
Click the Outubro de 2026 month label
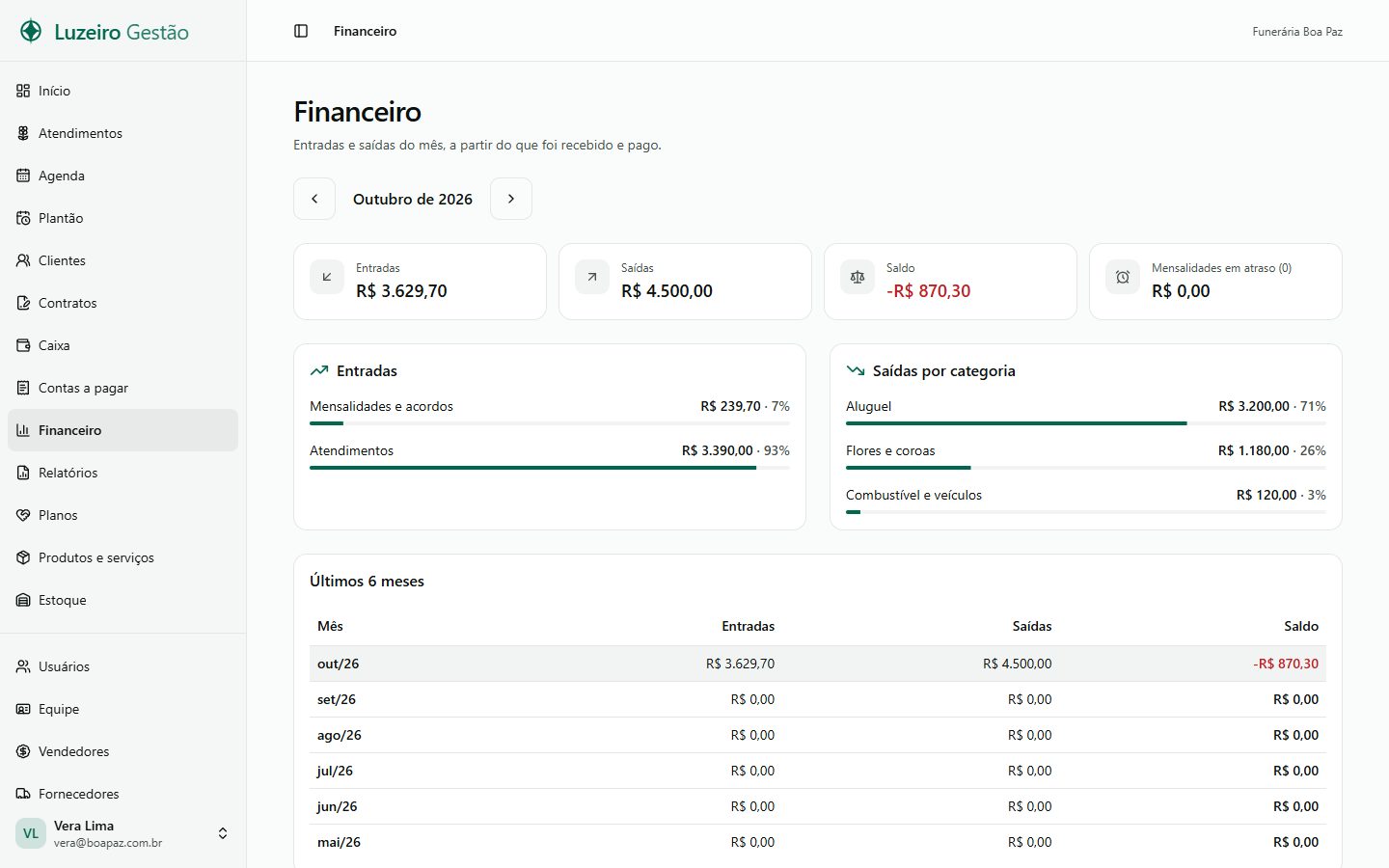[413, 199]
